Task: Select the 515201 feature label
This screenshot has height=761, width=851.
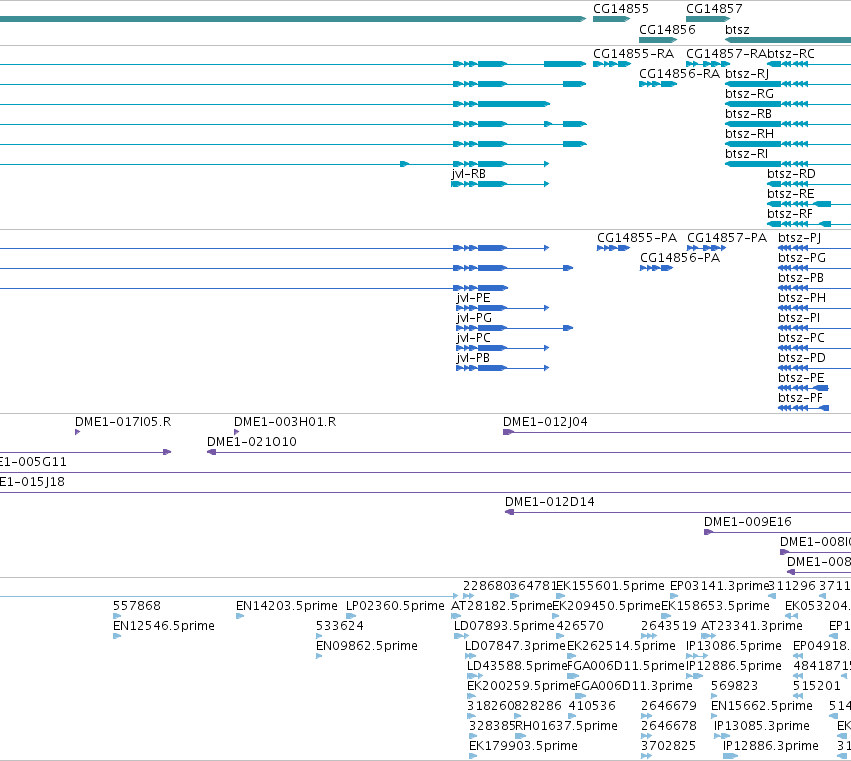Action: (x=817, y=686)
